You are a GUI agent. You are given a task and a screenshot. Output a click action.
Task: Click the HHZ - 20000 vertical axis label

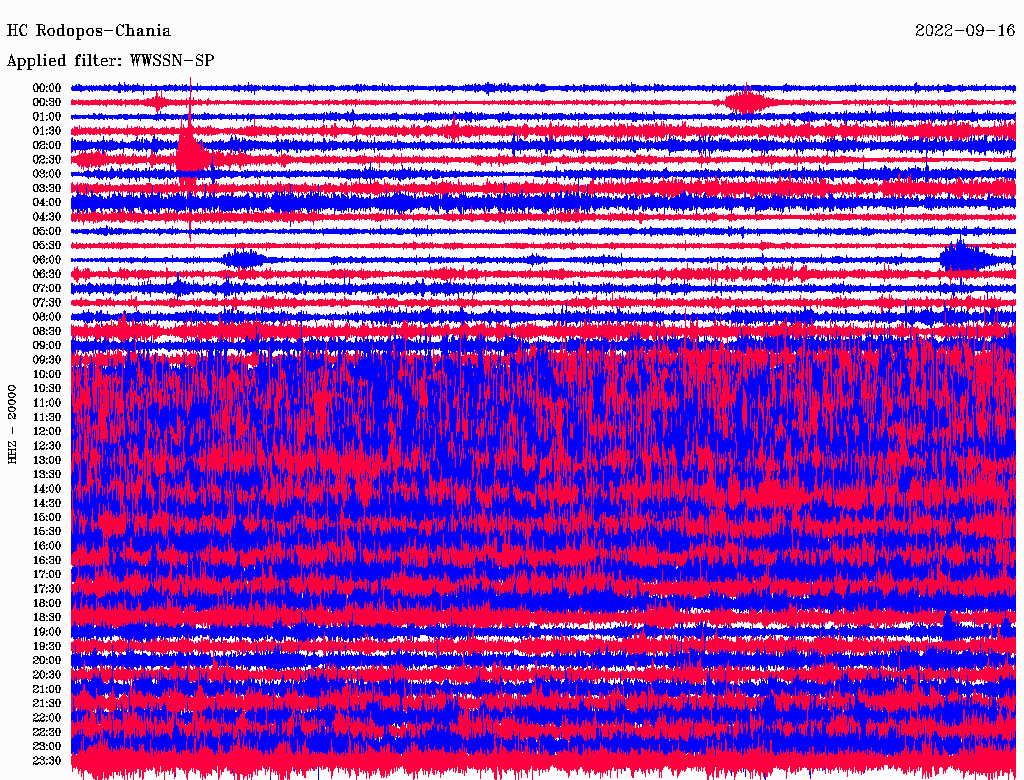(13, 423)
